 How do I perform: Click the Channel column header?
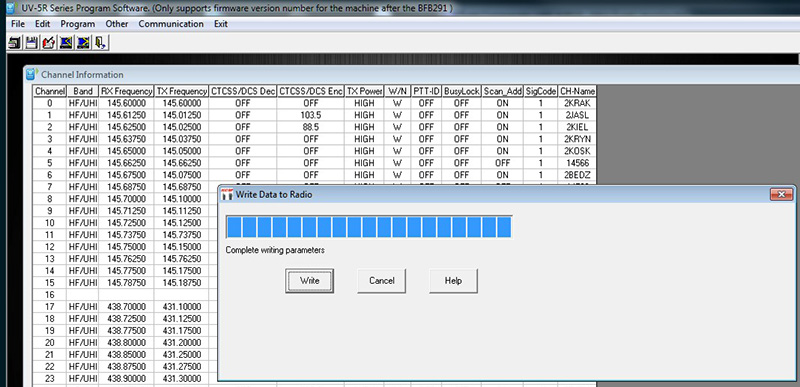(x=49, y=91)
